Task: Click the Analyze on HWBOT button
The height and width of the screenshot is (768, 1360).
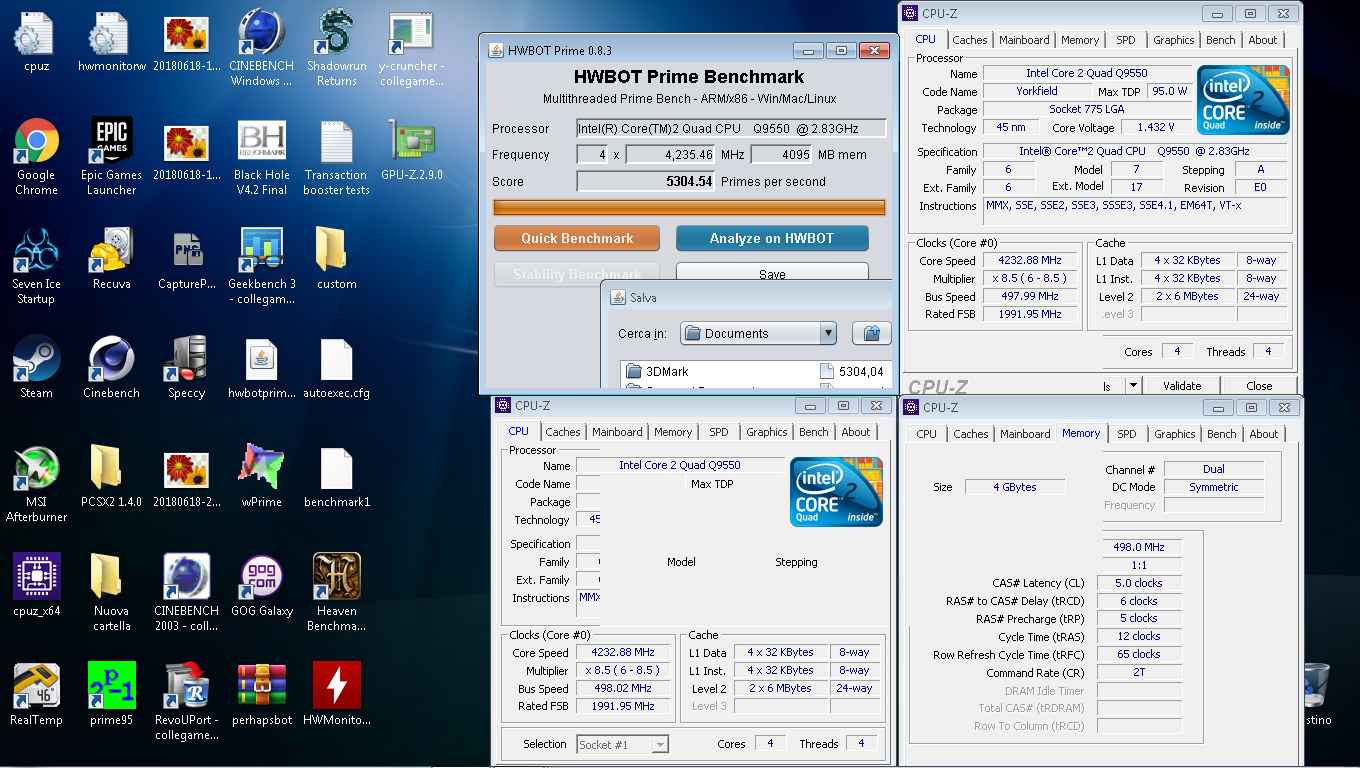Action: pyautogui.click(x=771, y=238)
